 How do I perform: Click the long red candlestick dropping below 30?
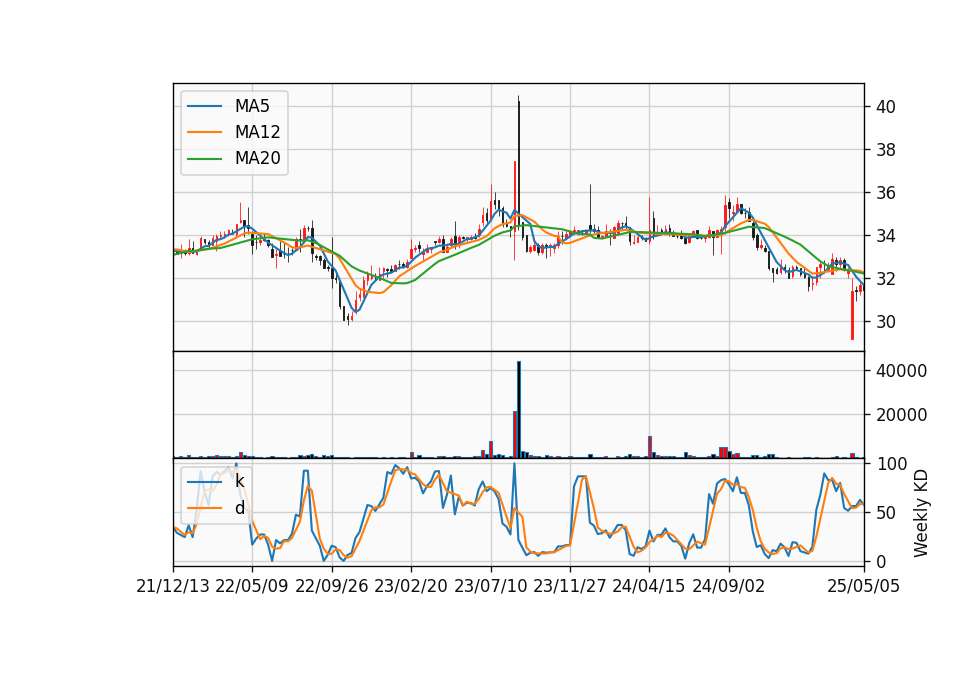pos(852,315)
